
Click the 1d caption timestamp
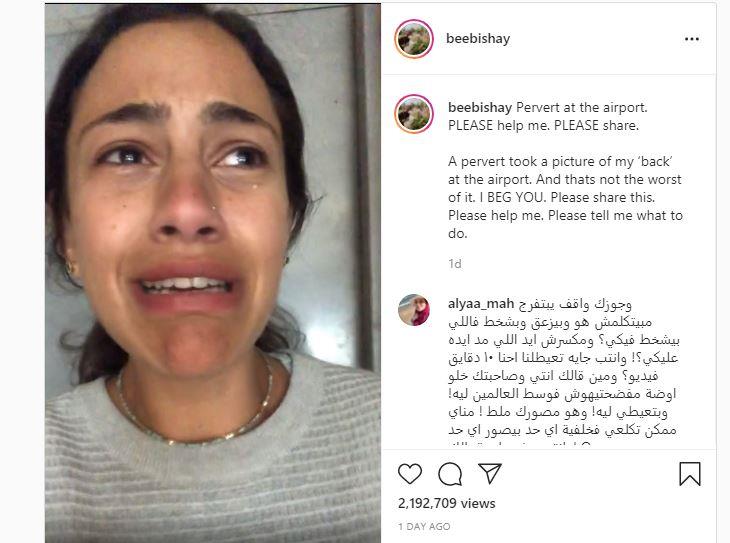tap(454, 264)
